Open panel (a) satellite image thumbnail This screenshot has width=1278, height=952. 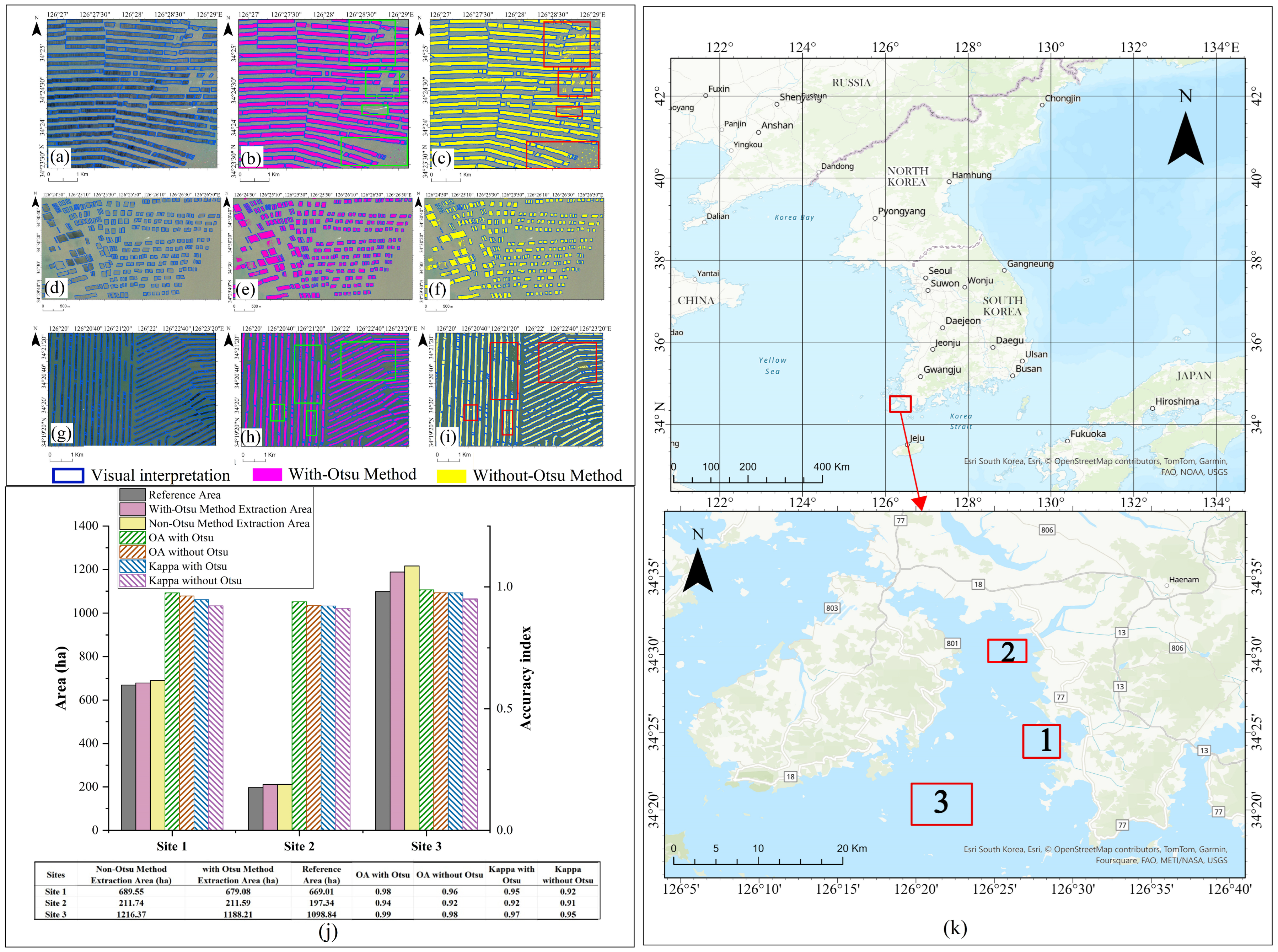pos(132,93)
